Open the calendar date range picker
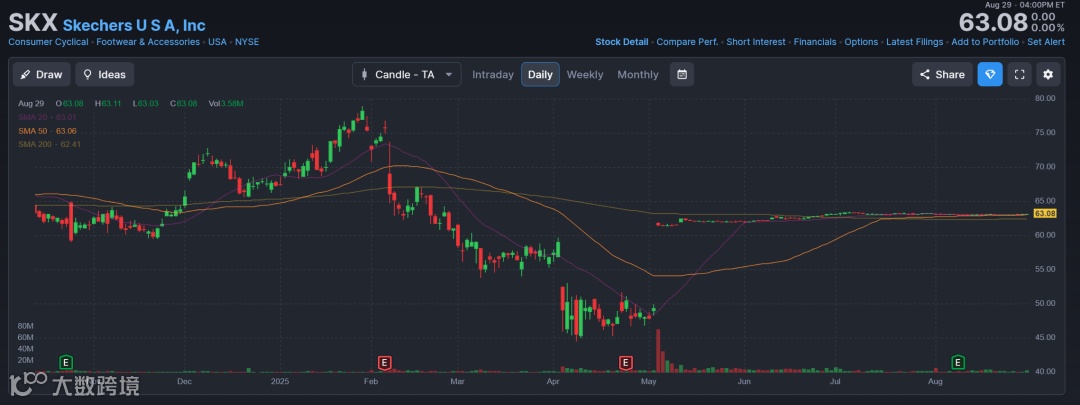Image resolution: width=1080 pixels, height=405 pixels. click(x=682, y=74)
